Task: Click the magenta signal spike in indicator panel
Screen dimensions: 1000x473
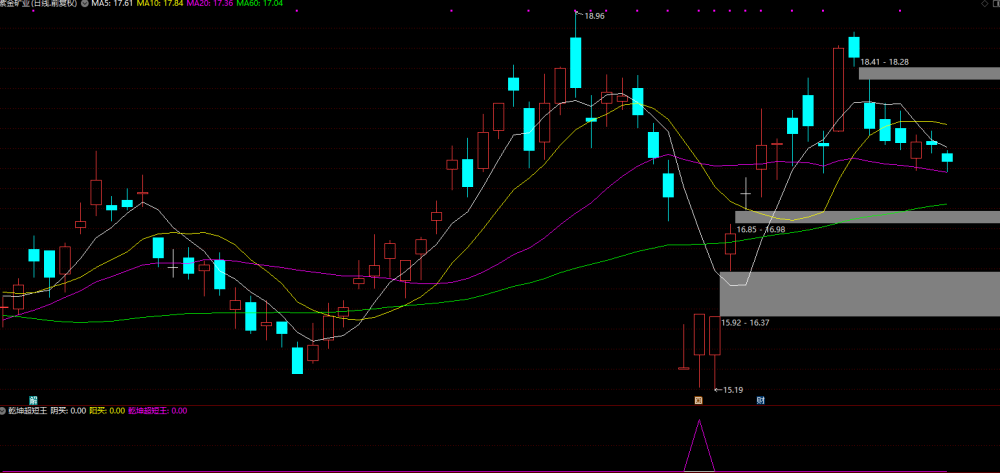Action: pyautogui.click(x=700, y=445)
